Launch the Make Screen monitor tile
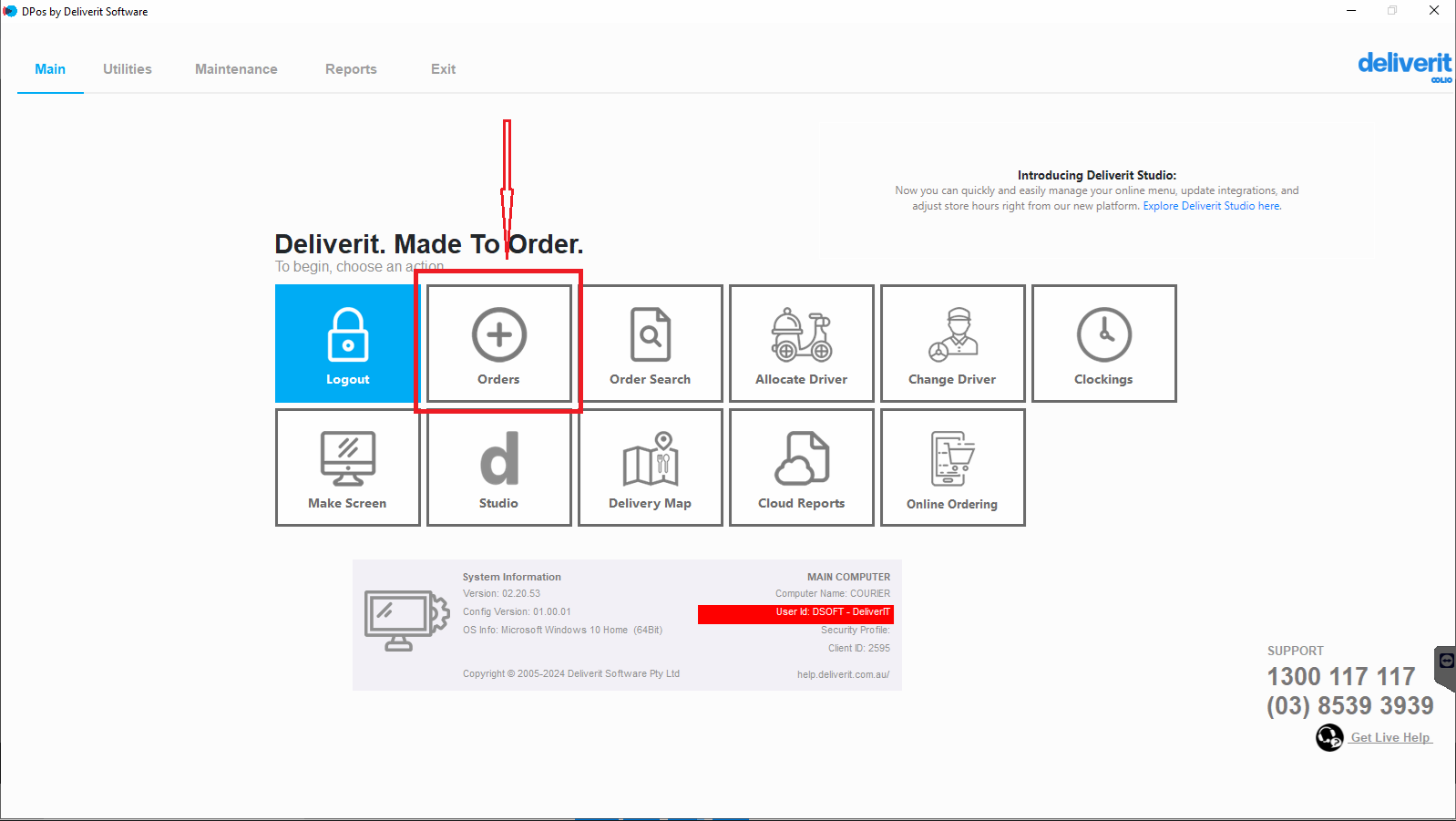The height and width of the screenshot is (821, 1456). [347, 467]
